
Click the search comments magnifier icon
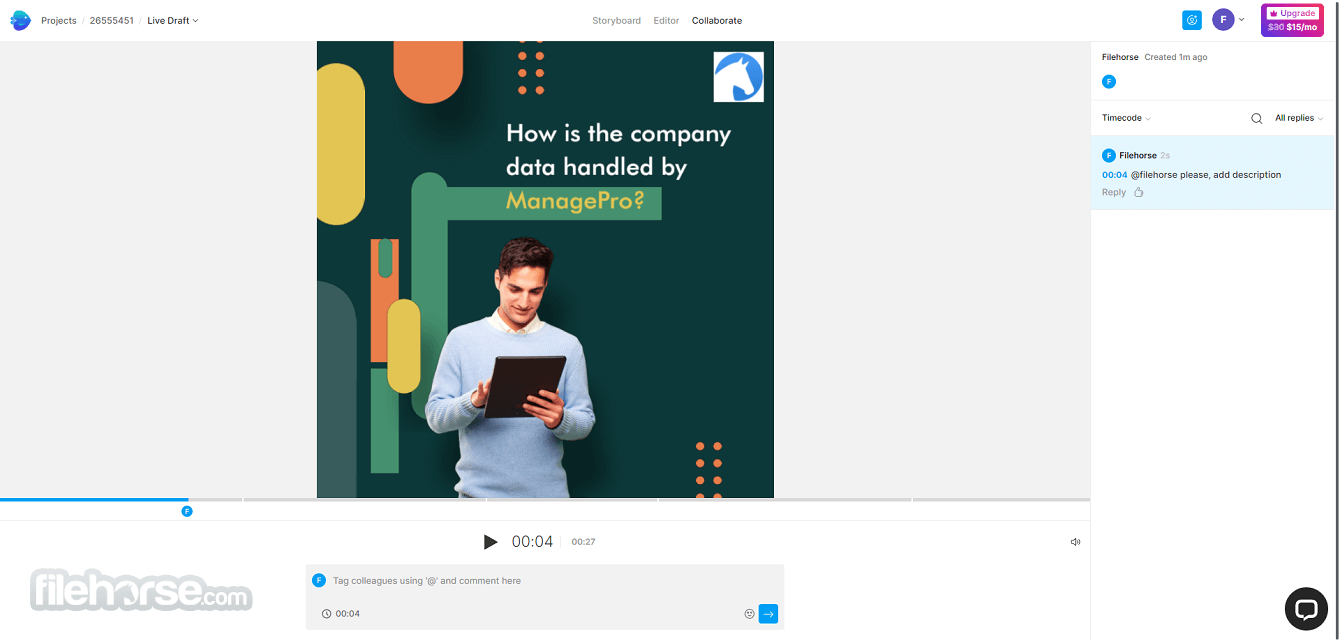1257,118
